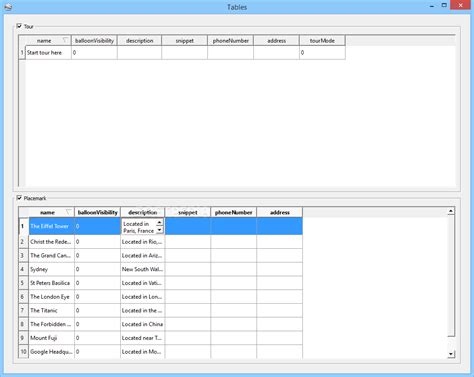Image resolution: width=474 pixels, height=377 pixels.
Task: Click row header 1 in Tour table
Action: tap(22, 53)
